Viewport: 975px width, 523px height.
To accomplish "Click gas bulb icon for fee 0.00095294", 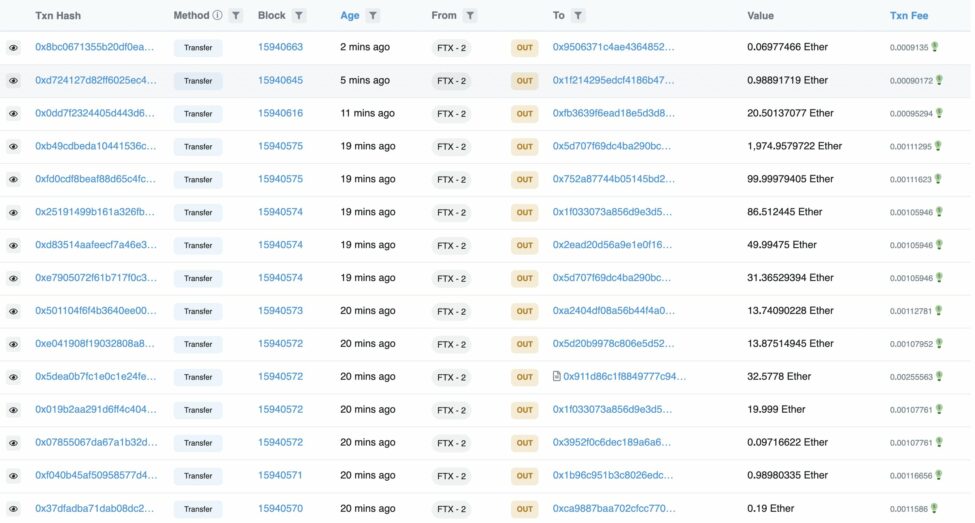I will click(939, 113).
